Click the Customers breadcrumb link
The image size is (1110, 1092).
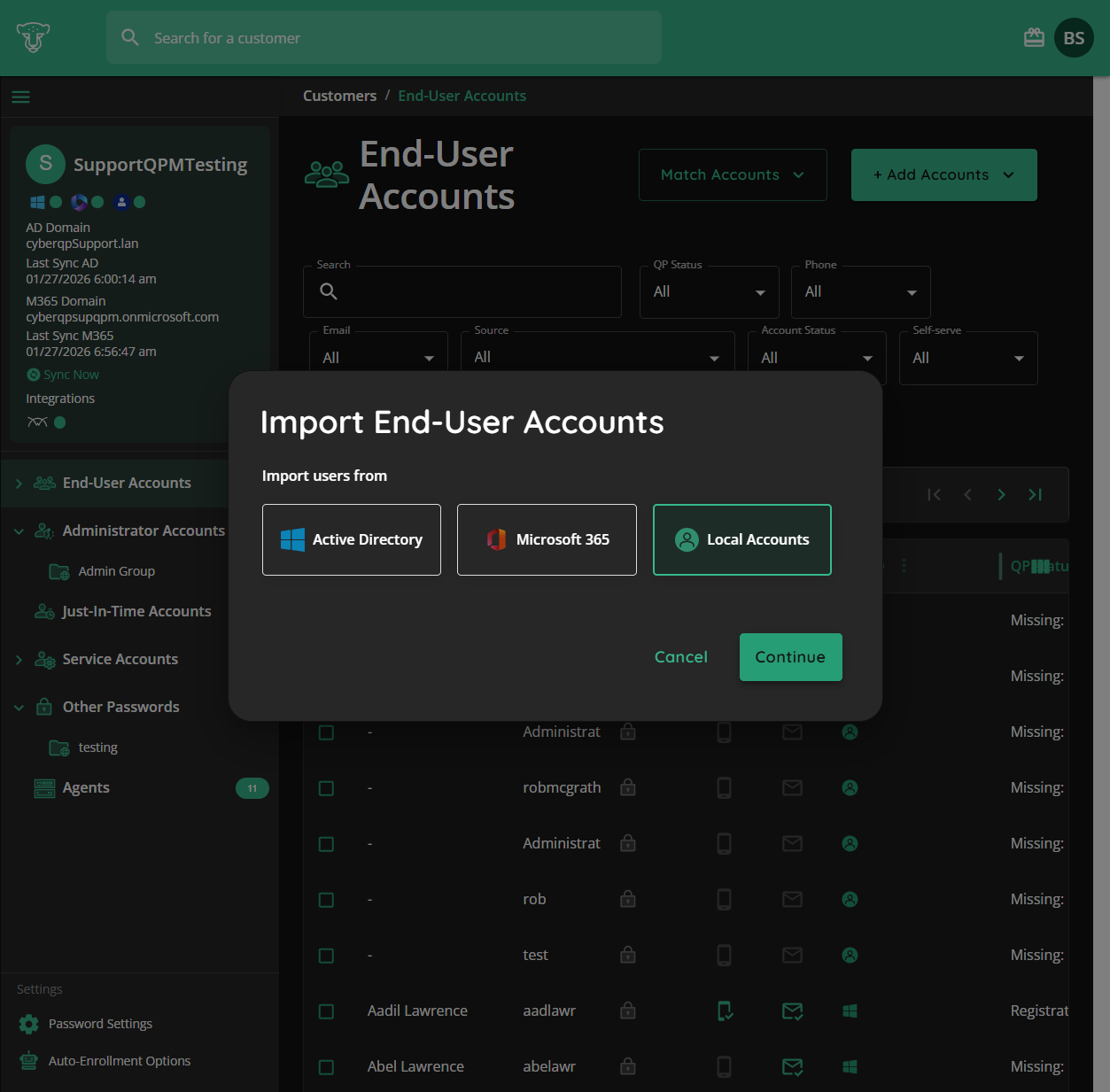coord(339,96)
